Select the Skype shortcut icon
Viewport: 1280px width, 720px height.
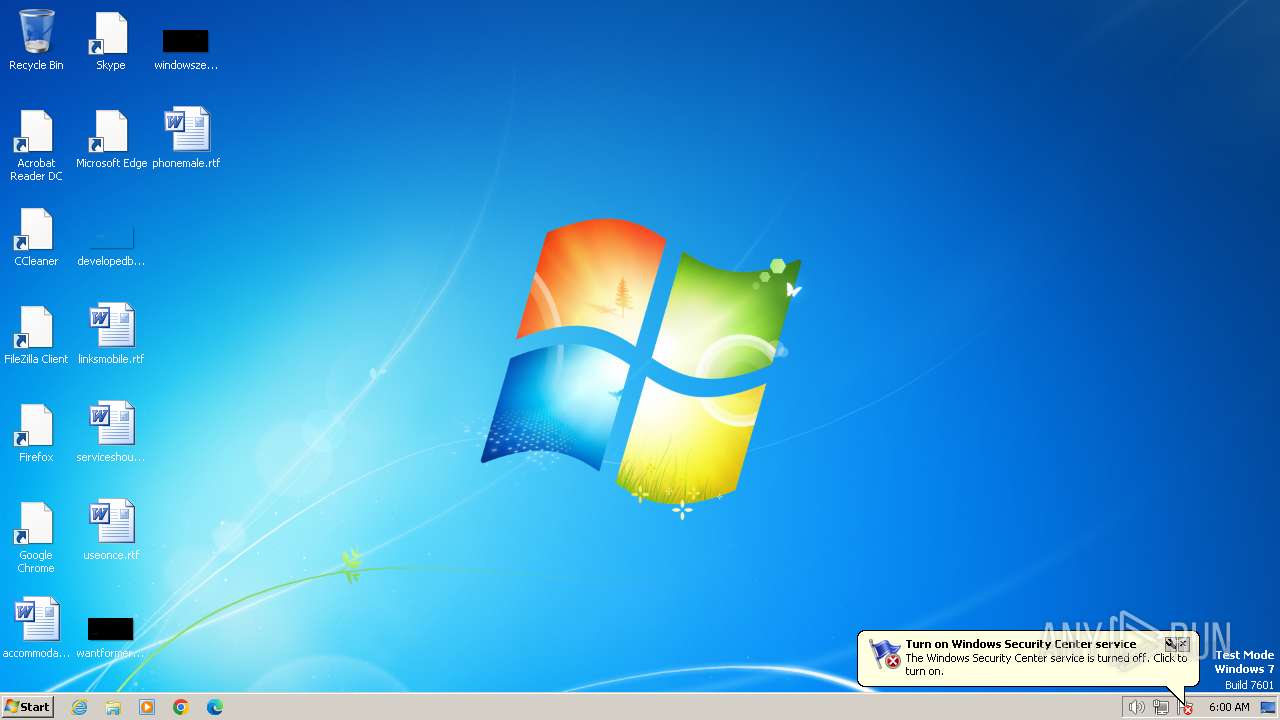110,40
